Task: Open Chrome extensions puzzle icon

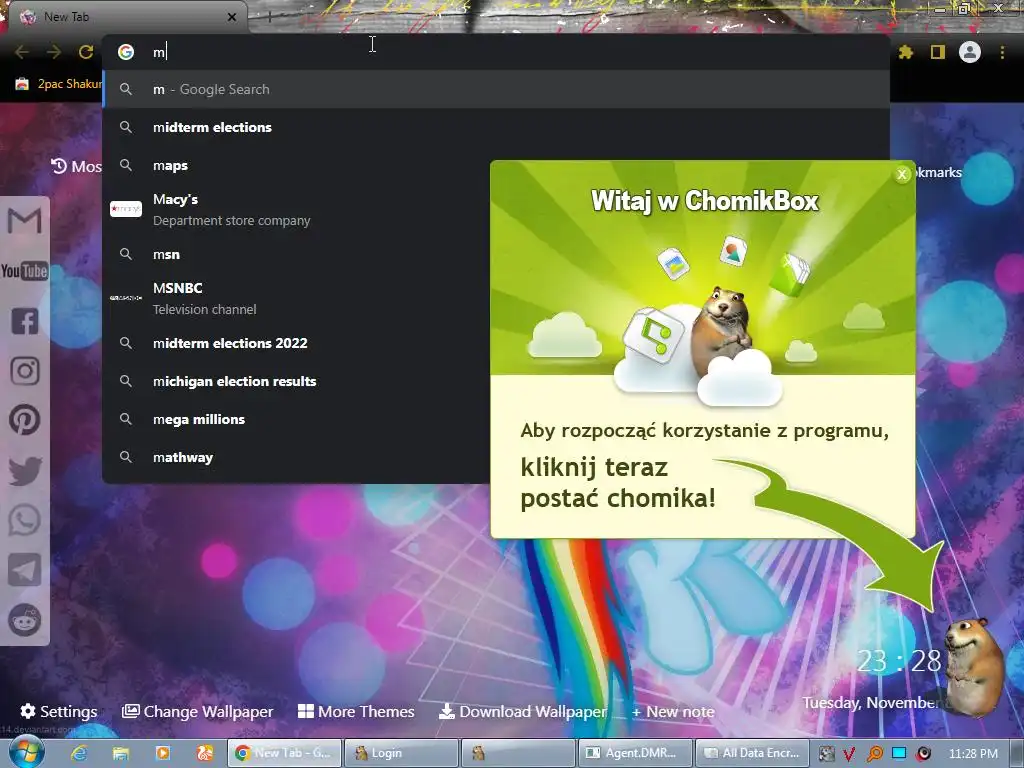Action: pyautogui.click(x=906, y=52)
